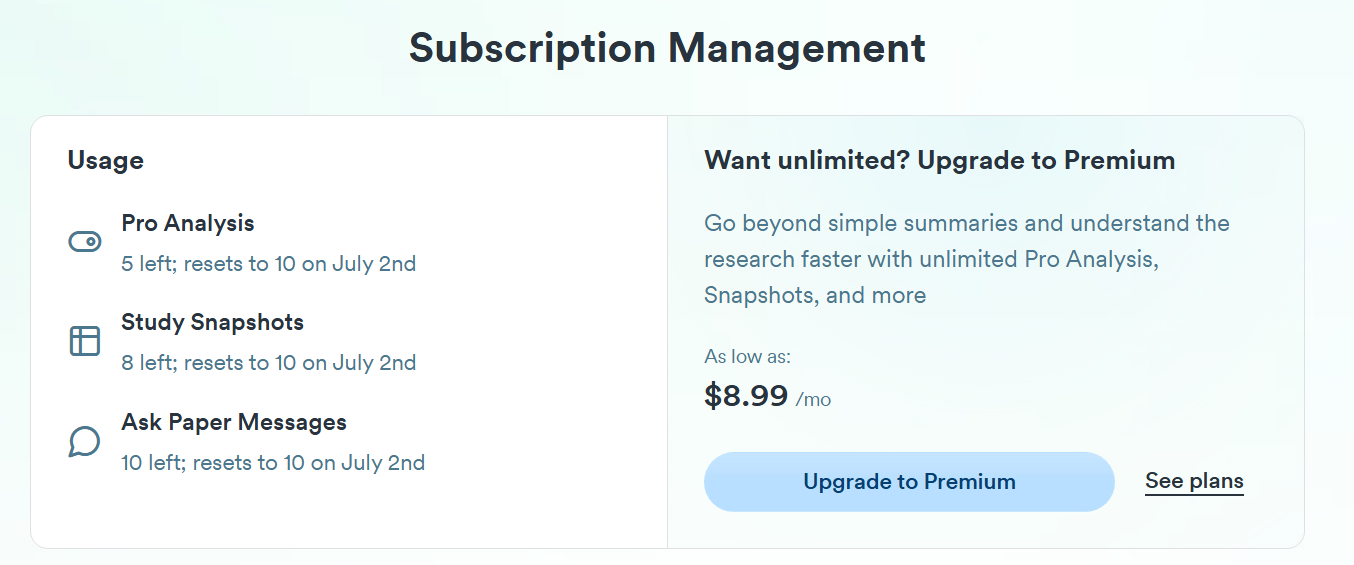Viewport: 1354px width, 565px height.
Task: Click the Pro Analysis toggle icon
Action: 84,242
